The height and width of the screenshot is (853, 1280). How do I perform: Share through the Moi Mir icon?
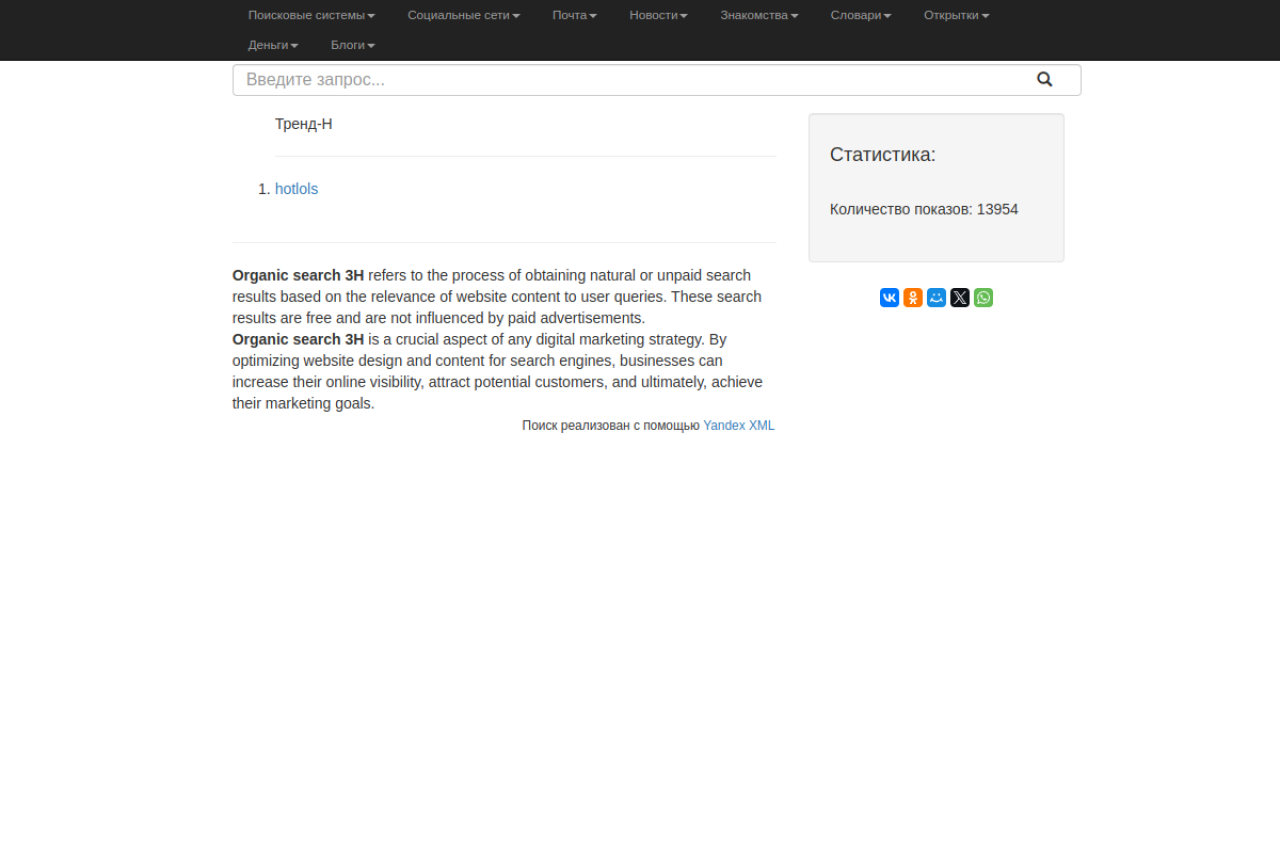pyautogui.click(x=937, y=298)
